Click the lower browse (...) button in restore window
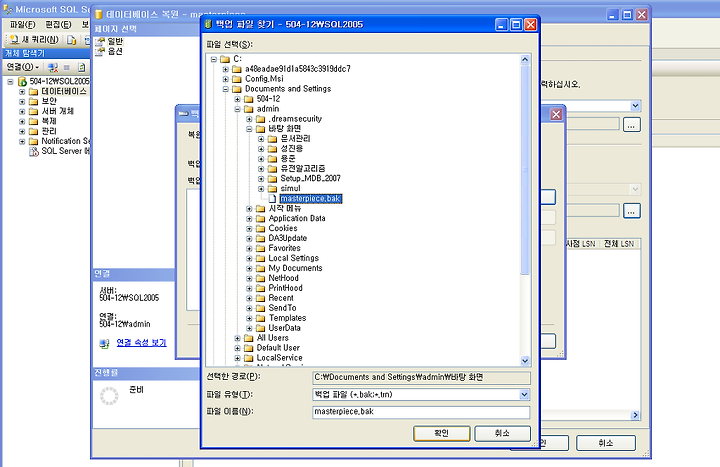Screen dimensions: 720x467 point(632,211)
